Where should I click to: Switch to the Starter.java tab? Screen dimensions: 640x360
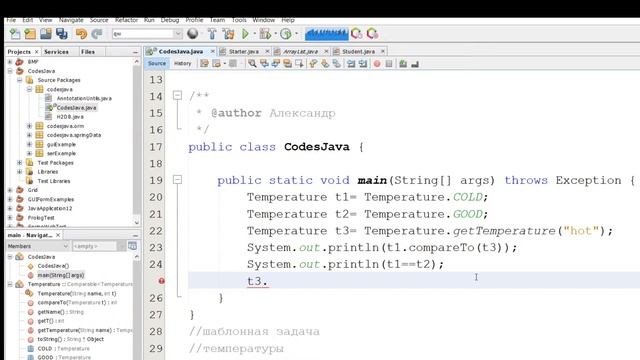click(x=243, y=51)
